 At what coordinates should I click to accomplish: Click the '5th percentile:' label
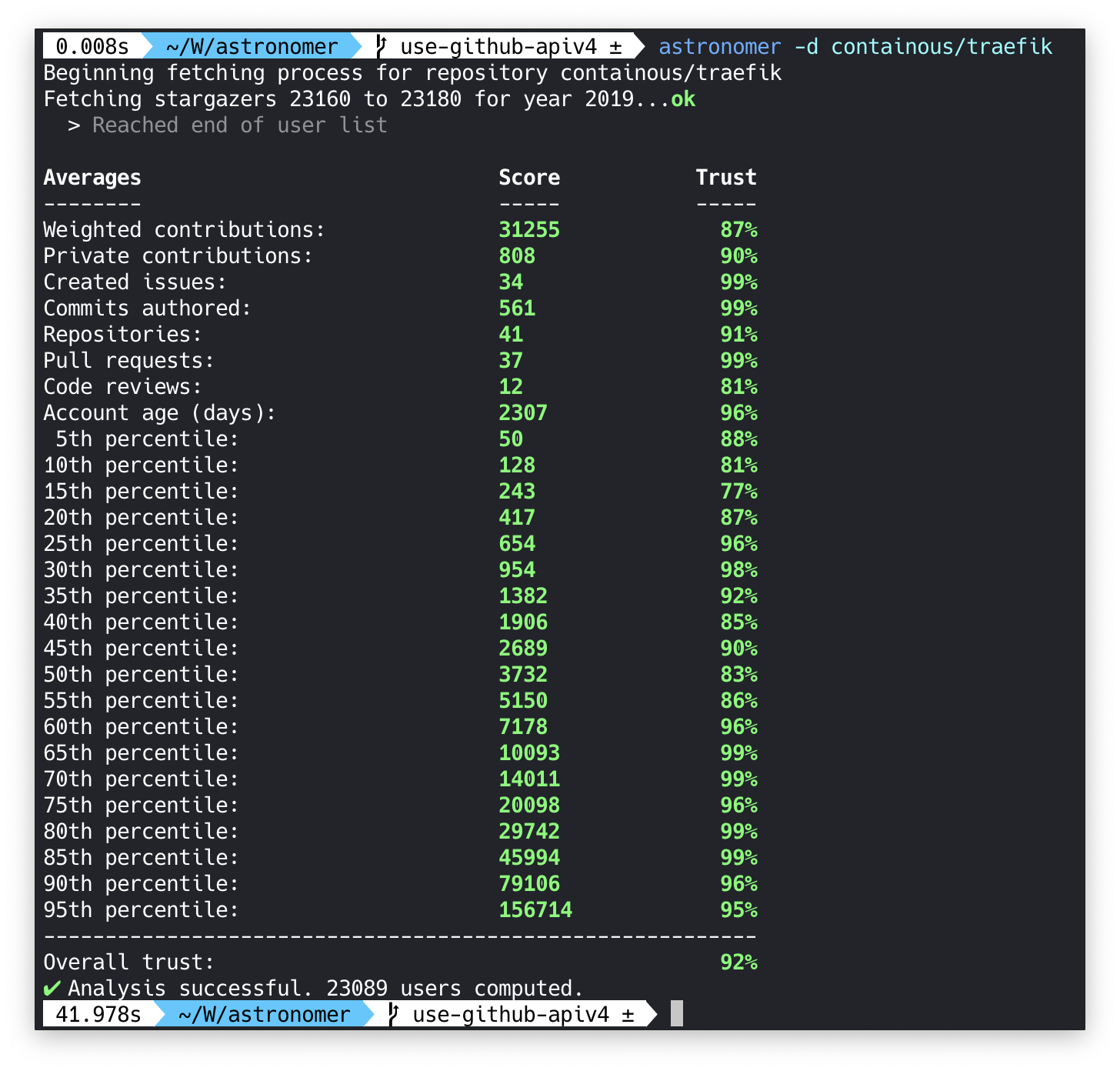point(148,439)
